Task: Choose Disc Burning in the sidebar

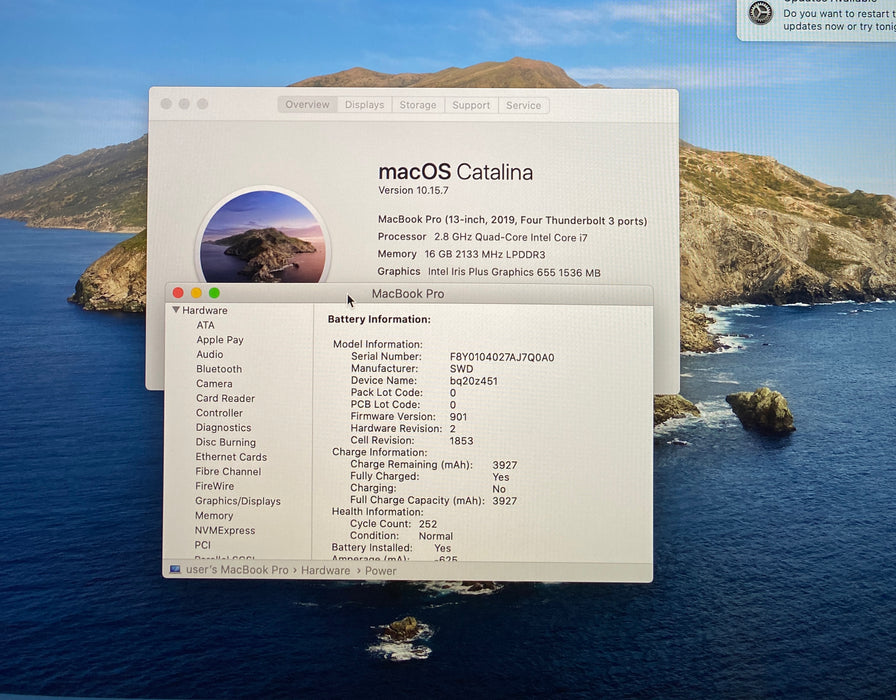Action: [x=225, y=442]
